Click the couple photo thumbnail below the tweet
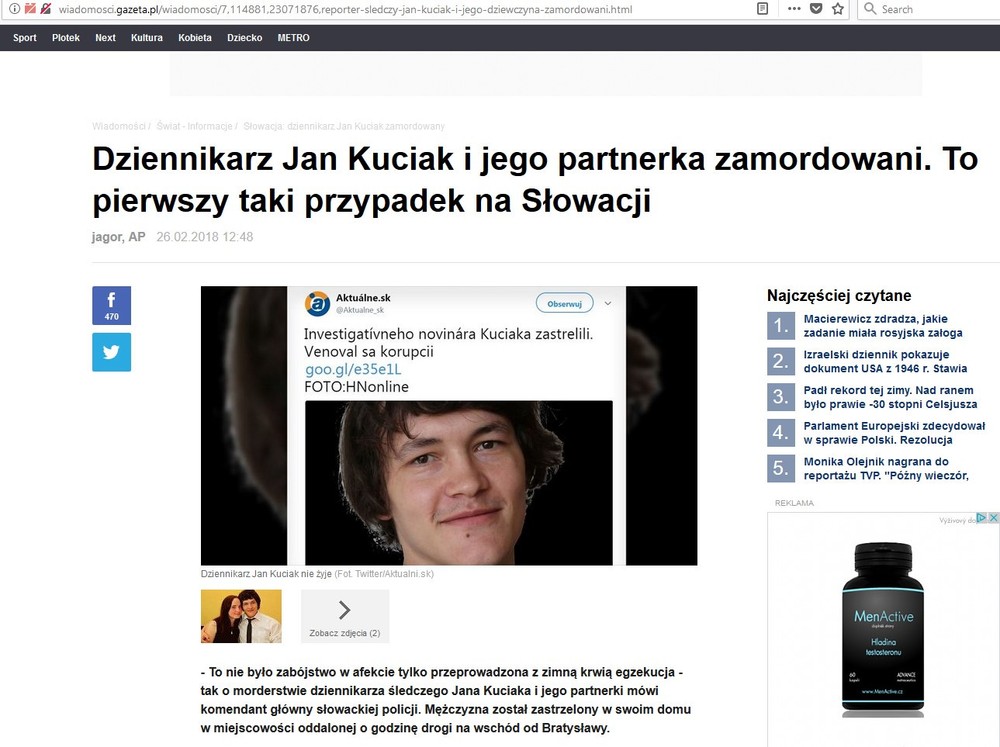1000x747 pixels. pyautogui.click(x=240, y=616)
